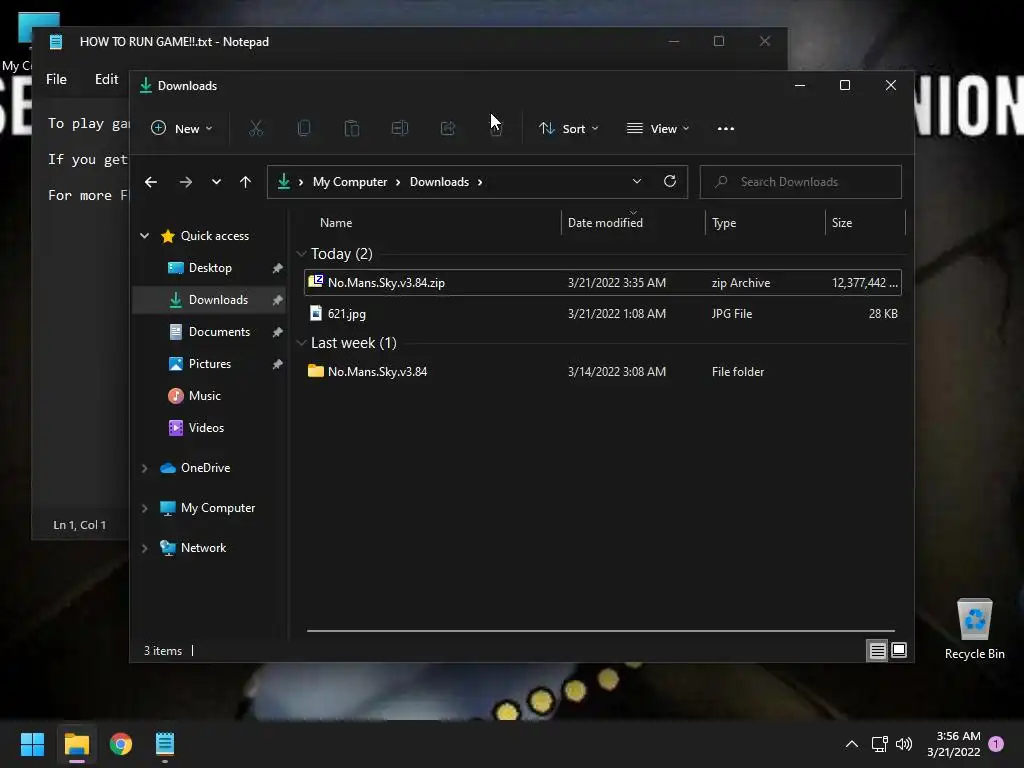Click the 621.jpg file icon

315,313
